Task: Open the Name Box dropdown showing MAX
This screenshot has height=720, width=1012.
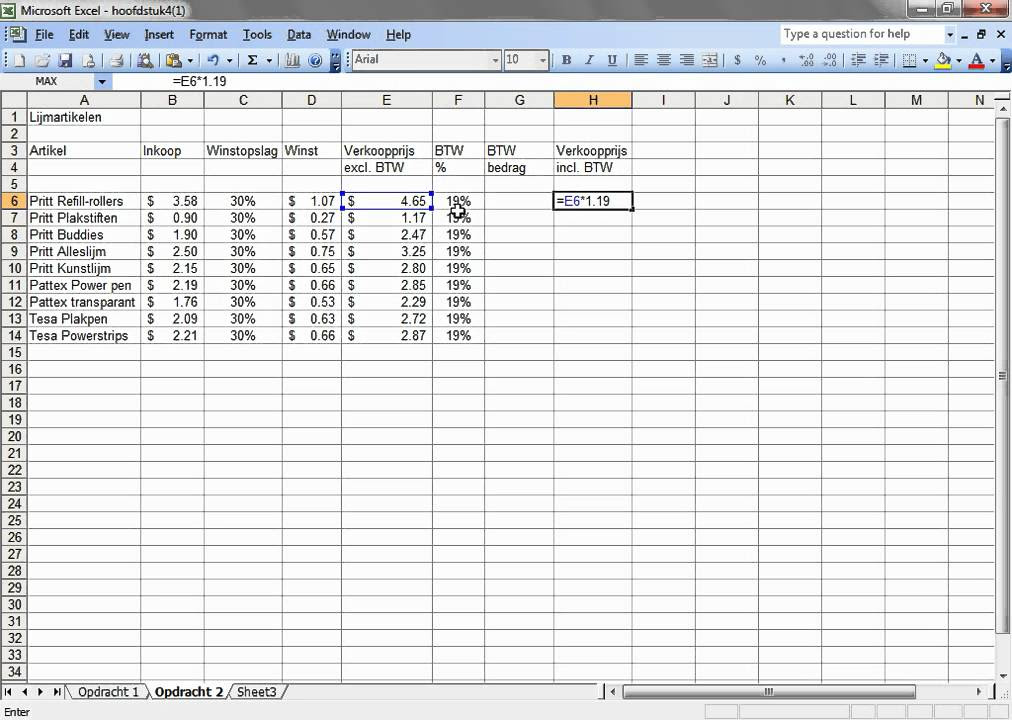Action: 102,82
